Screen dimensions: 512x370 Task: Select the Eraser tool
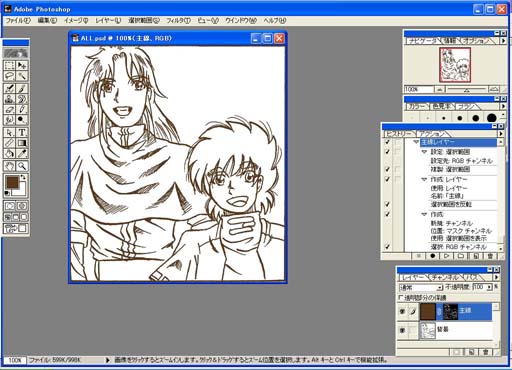[x=9, y=109]
